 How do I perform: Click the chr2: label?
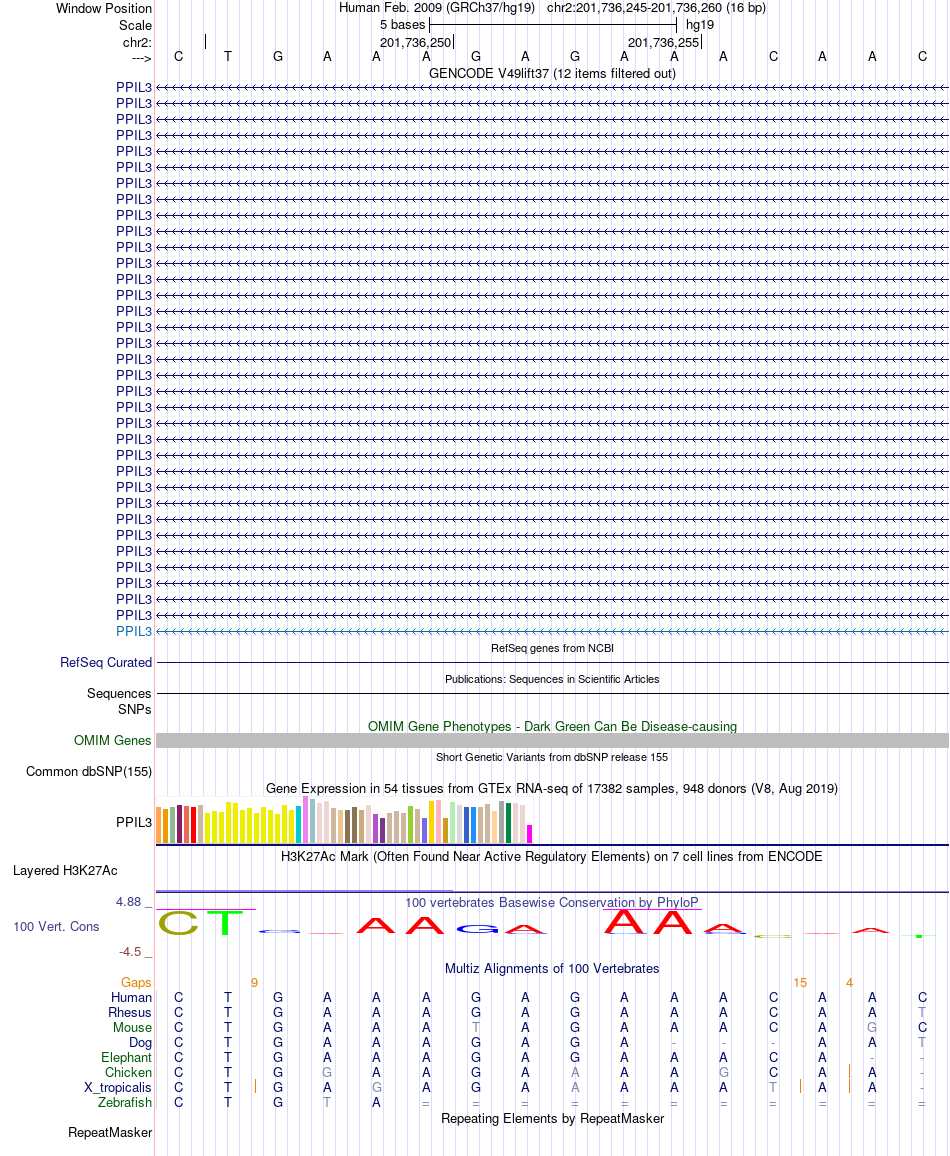click(137, 43)
